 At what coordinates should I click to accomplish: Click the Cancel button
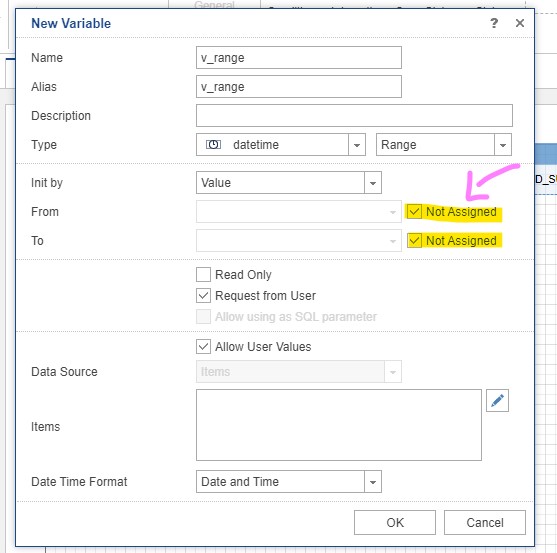[x=485, y=522]
